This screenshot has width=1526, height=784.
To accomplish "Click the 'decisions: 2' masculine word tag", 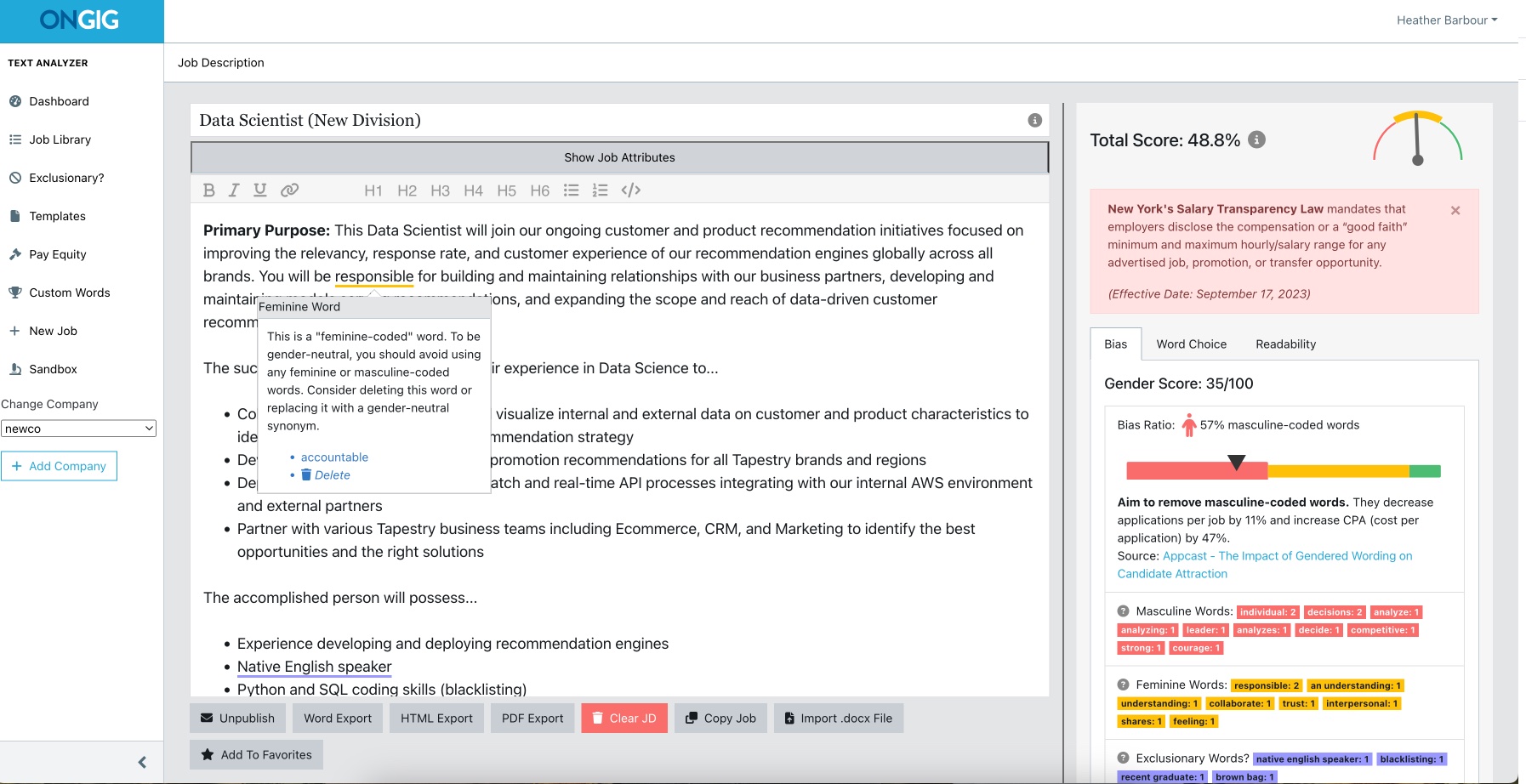I will (x=1335, y=612).
